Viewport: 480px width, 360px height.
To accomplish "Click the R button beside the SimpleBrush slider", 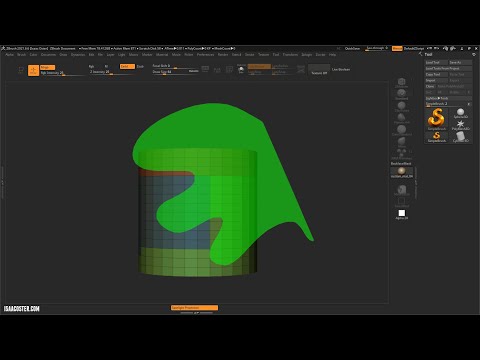I will pyautogui.click(x=469, y=104).
